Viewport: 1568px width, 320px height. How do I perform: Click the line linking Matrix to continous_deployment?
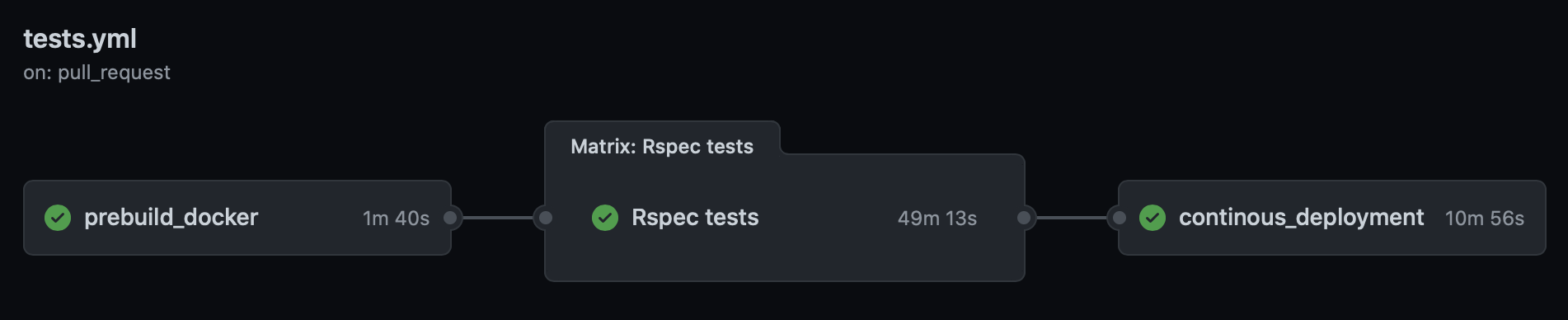click(1071, 218)
